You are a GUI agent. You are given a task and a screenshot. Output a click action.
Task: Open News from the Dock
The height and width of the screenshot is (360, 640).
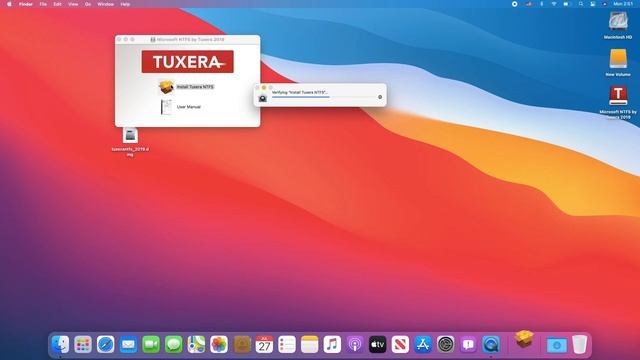click(400, 344)
